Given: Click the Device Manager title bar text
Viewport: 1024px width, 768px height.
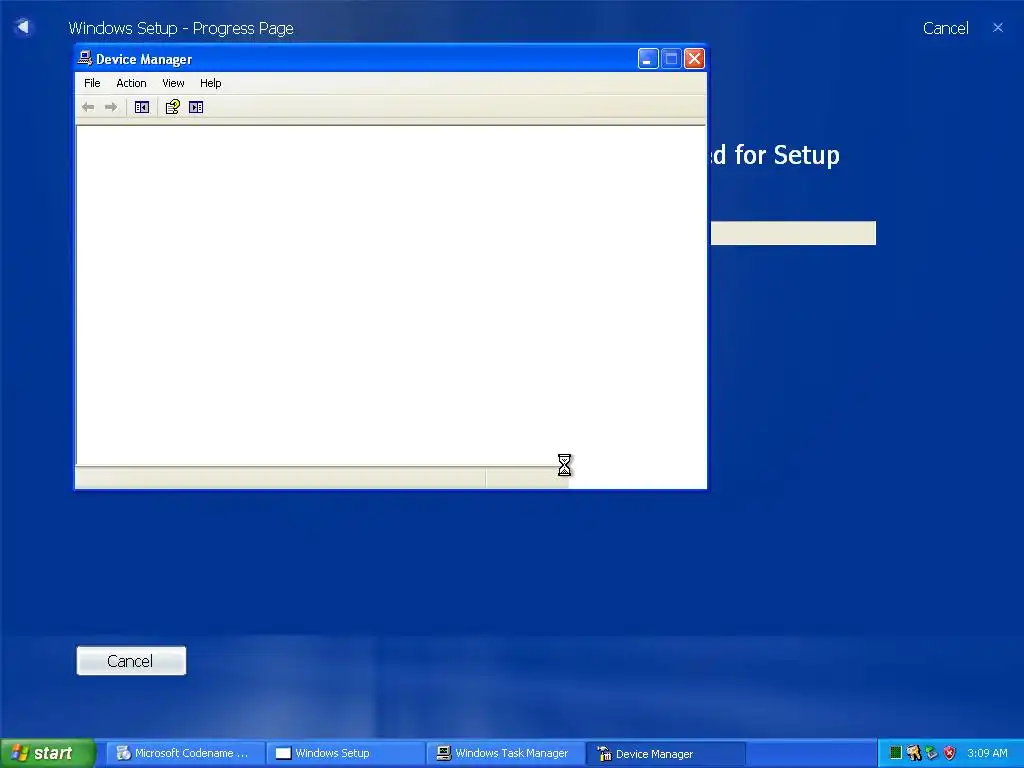Looking at the screenshot, I should pyautogui.click(x=144, y=59).
